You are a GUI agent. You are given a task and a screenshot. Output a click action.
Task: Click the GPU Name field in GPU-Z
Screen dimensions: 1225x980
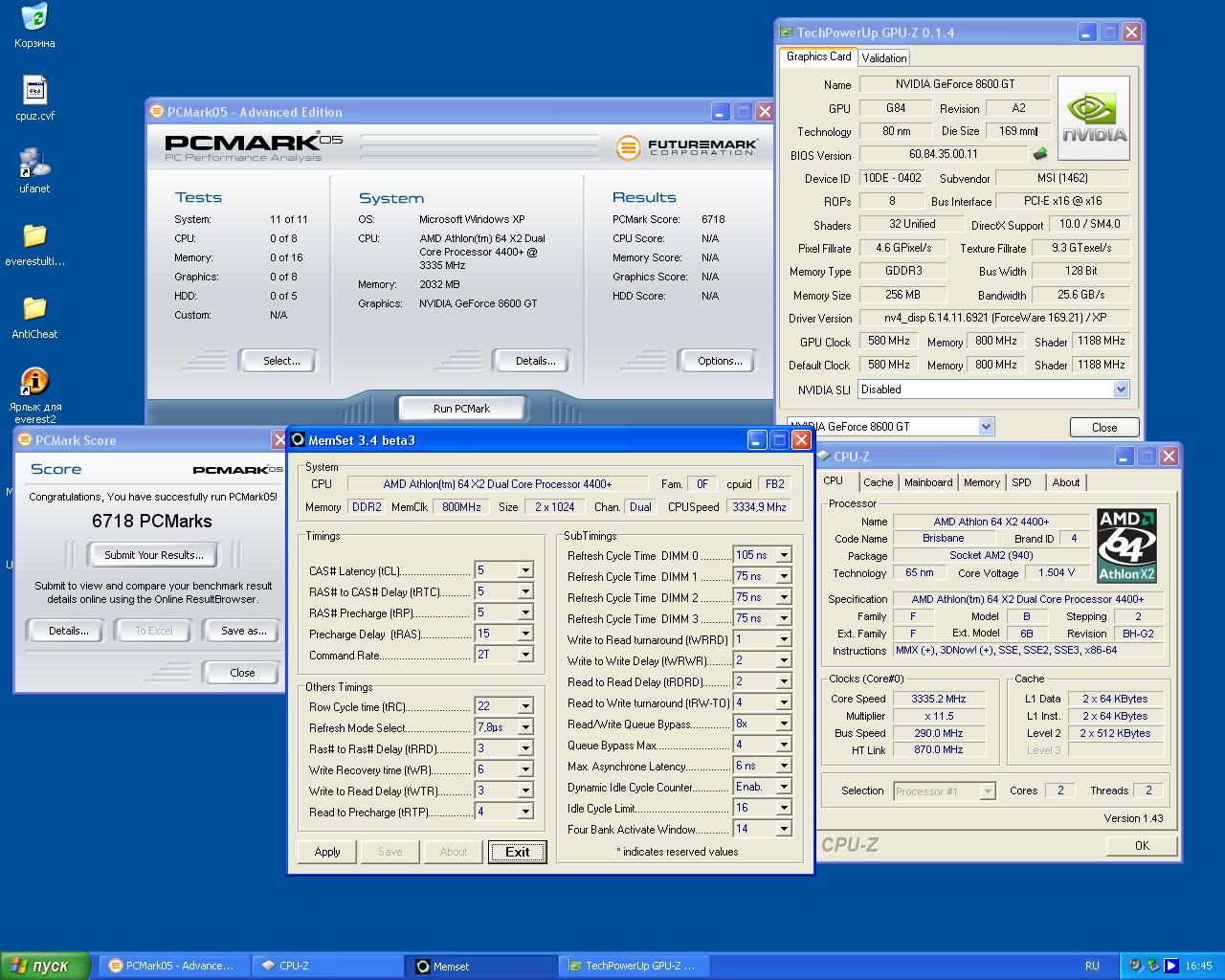[954, 84]
